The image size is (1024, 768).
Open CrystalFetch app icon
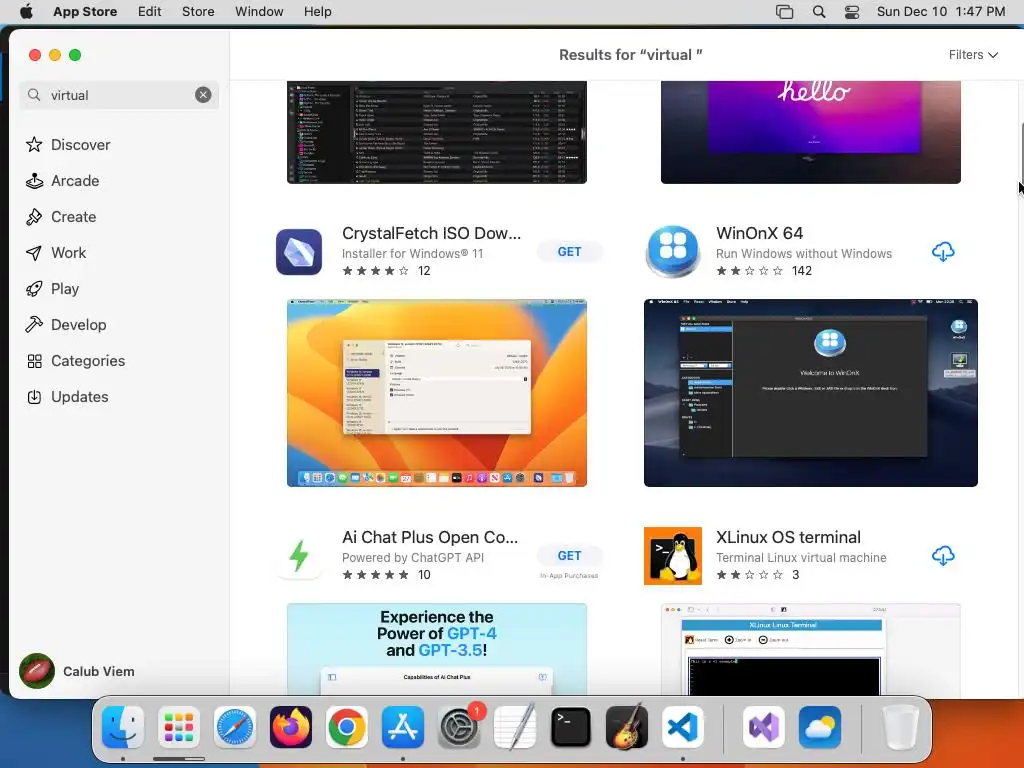299,251
